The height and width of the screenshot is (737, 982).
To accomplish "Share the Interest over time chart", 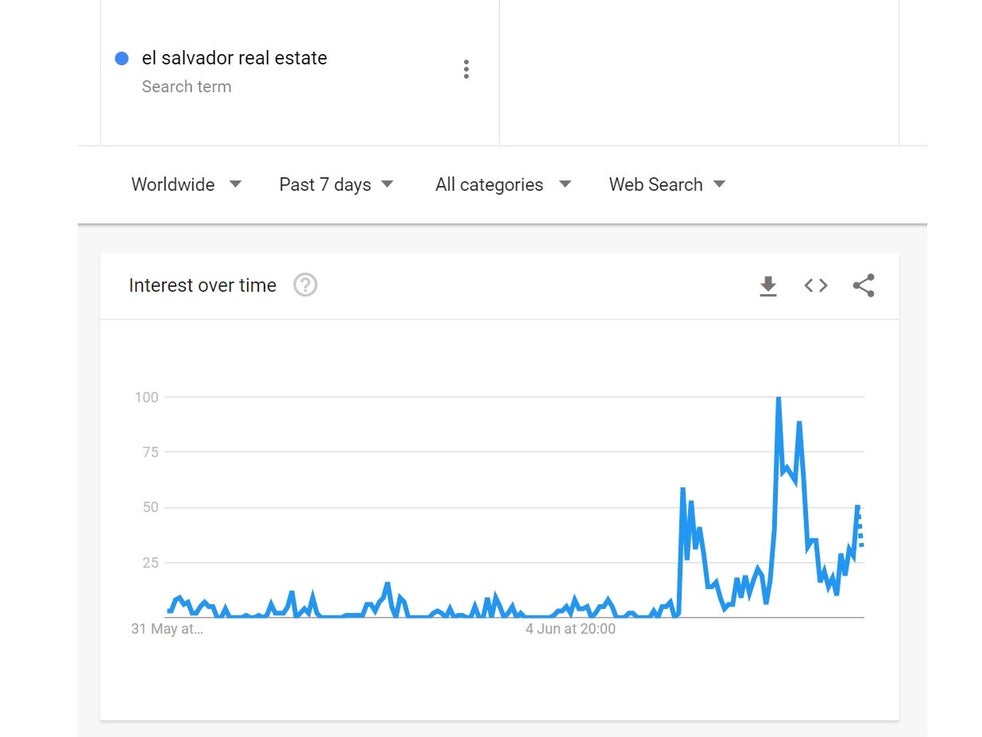I will [x=864, y=286].
